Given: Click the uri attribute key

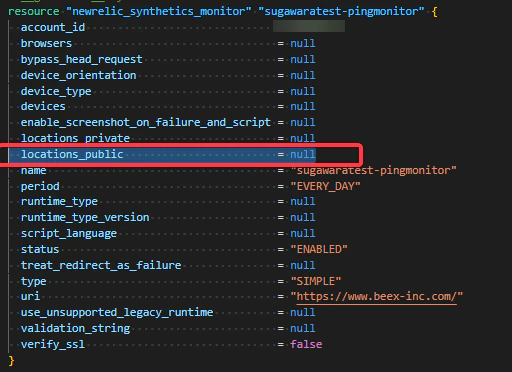Looking at the screenshot, I should (30, 296).
